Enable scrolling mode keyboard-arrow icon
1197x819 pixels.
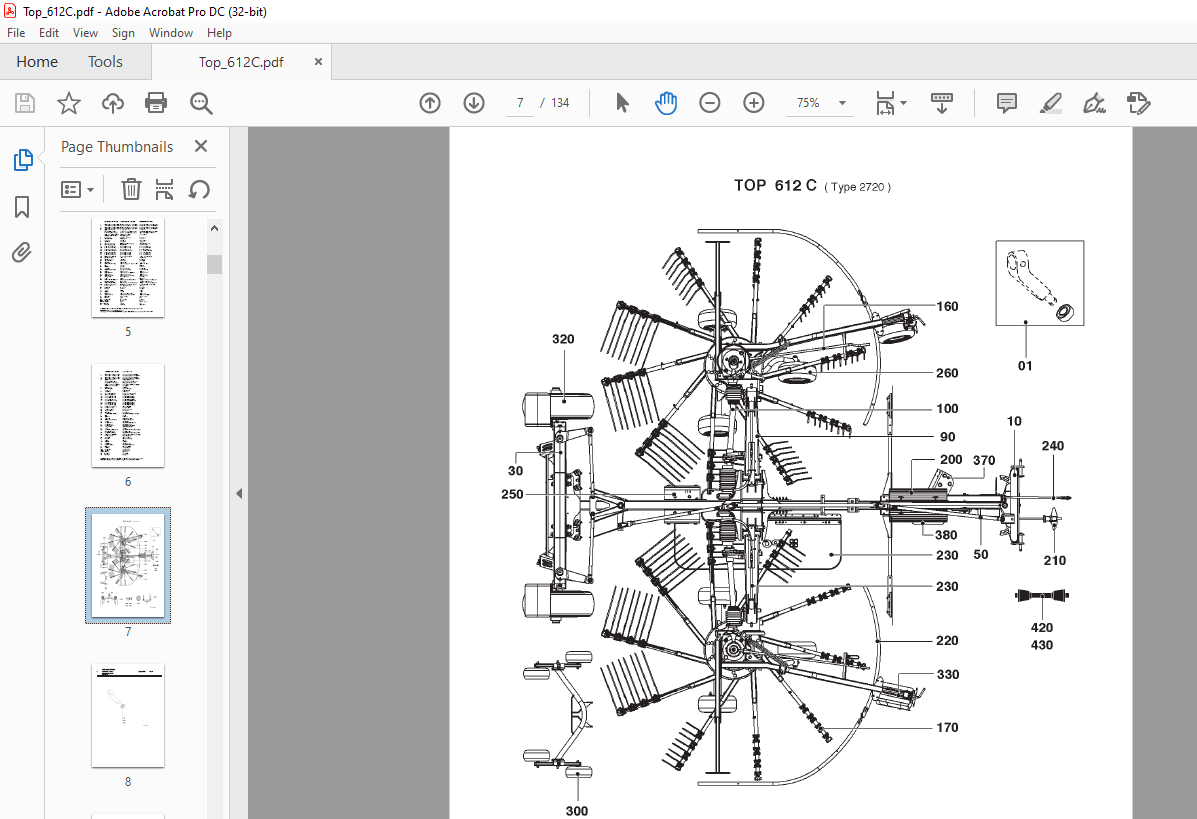pyautogui.click(x=942, y=103)
